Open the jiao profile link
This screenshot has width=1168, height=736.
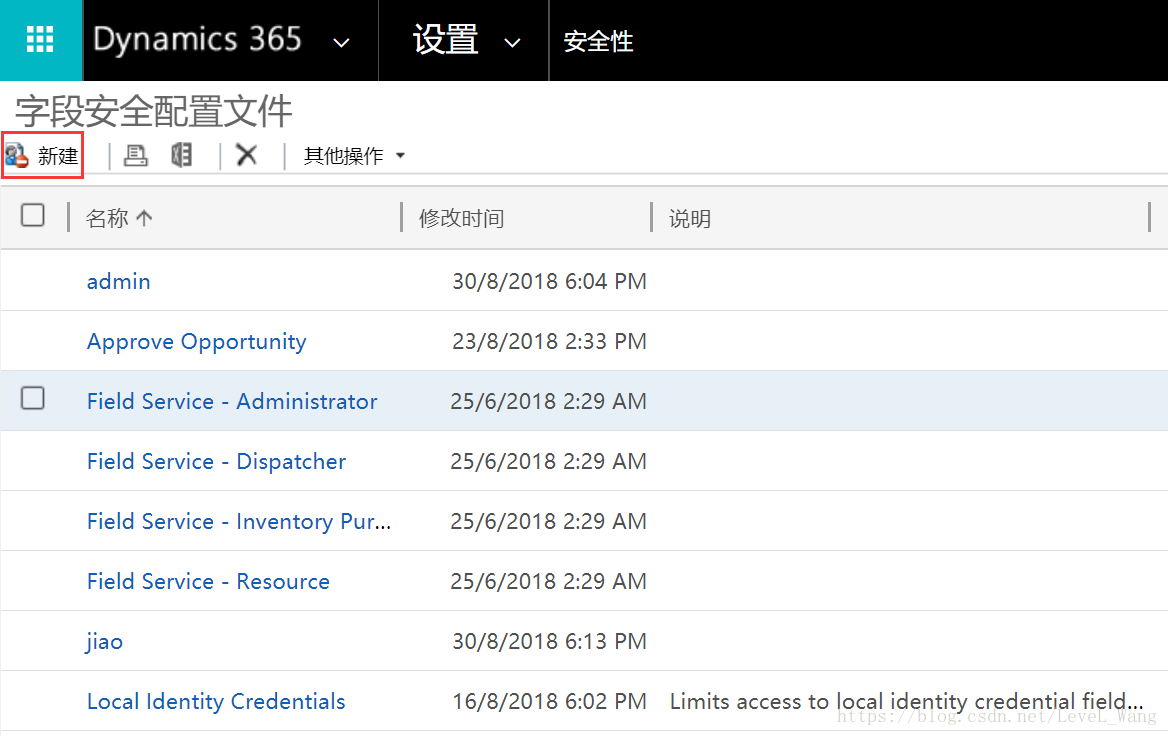pos(104,641)
